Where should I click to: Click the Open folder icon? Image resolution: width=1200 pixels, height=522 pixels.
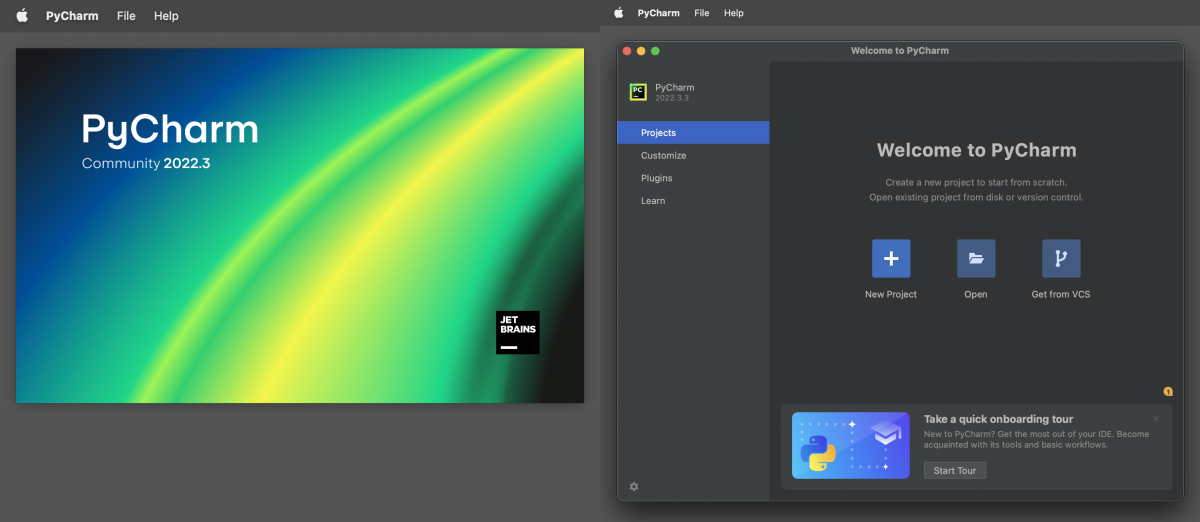(x=976, y=258)
